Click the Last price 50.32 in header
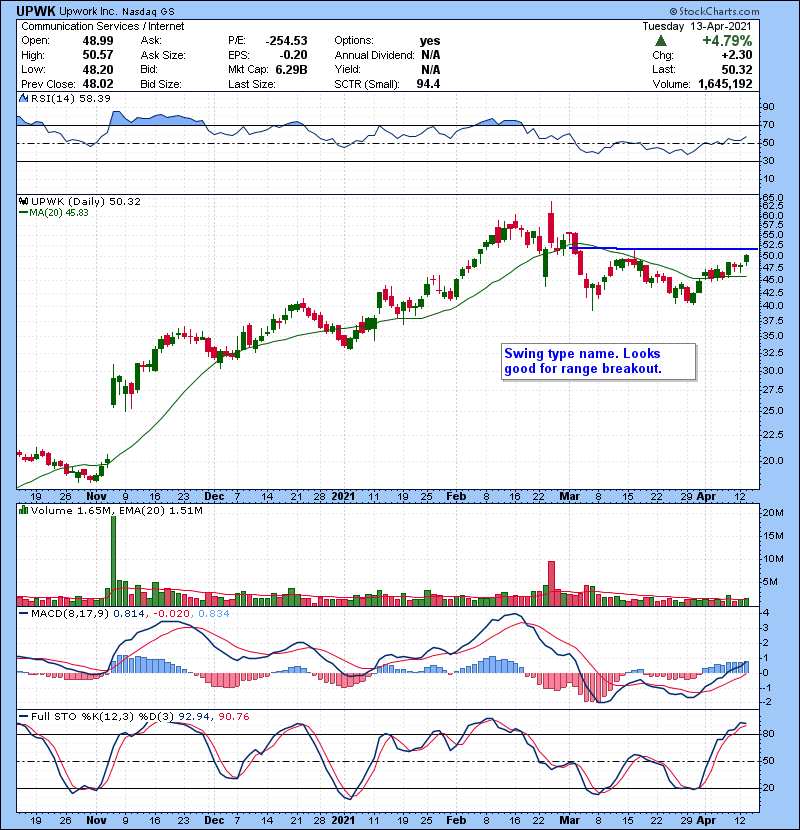800x830 pixels. point(737,69)
